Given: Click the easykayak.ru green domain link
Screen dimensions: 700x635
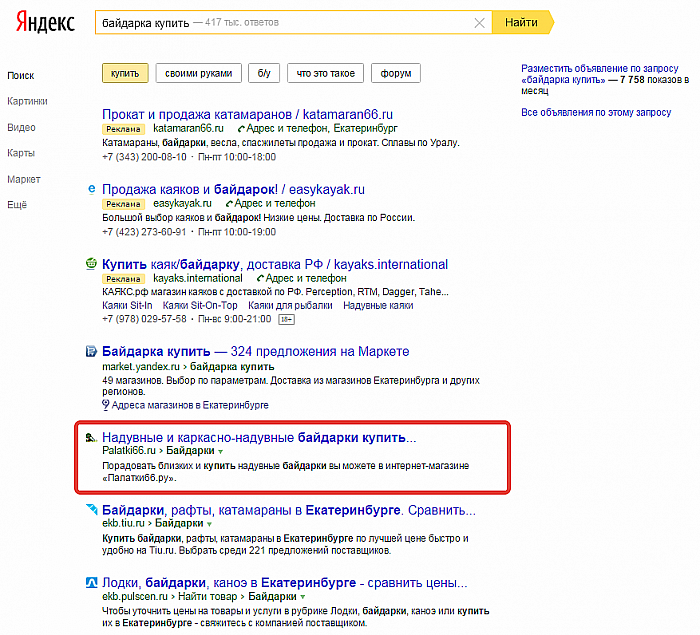Looking at the screenshot, I should (182, 204).
